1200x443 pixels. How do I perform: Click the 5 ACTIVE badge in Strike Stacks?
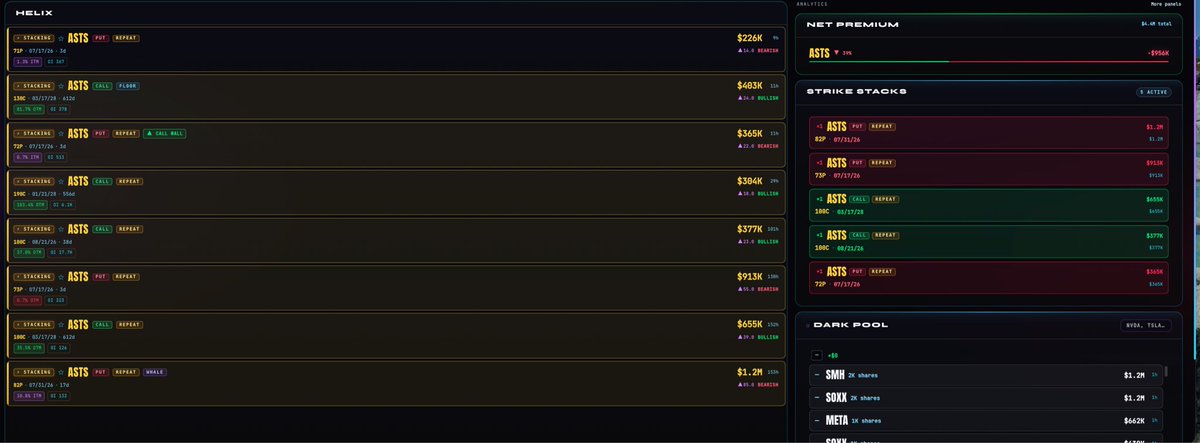click(x=1154, y=91)
